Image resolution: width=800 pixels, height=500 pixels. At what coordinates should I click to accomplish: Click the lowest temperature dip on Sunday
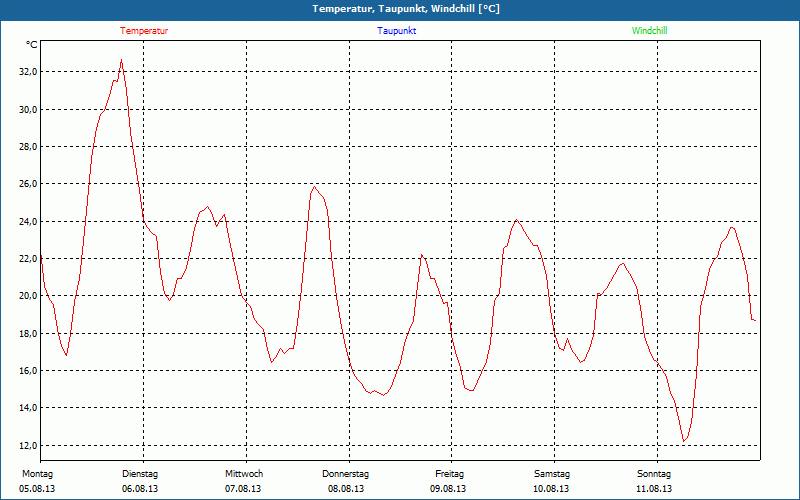tap(684, 441)
